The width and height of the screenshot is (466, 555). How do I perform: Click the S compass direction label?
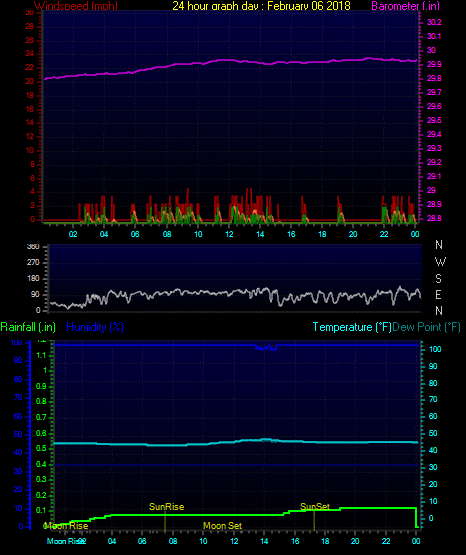click(x=438, y=279)
